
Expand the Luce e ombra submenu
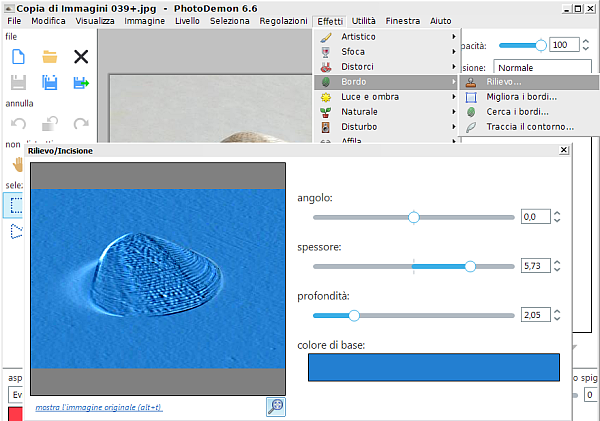click(x=387, y=97)
